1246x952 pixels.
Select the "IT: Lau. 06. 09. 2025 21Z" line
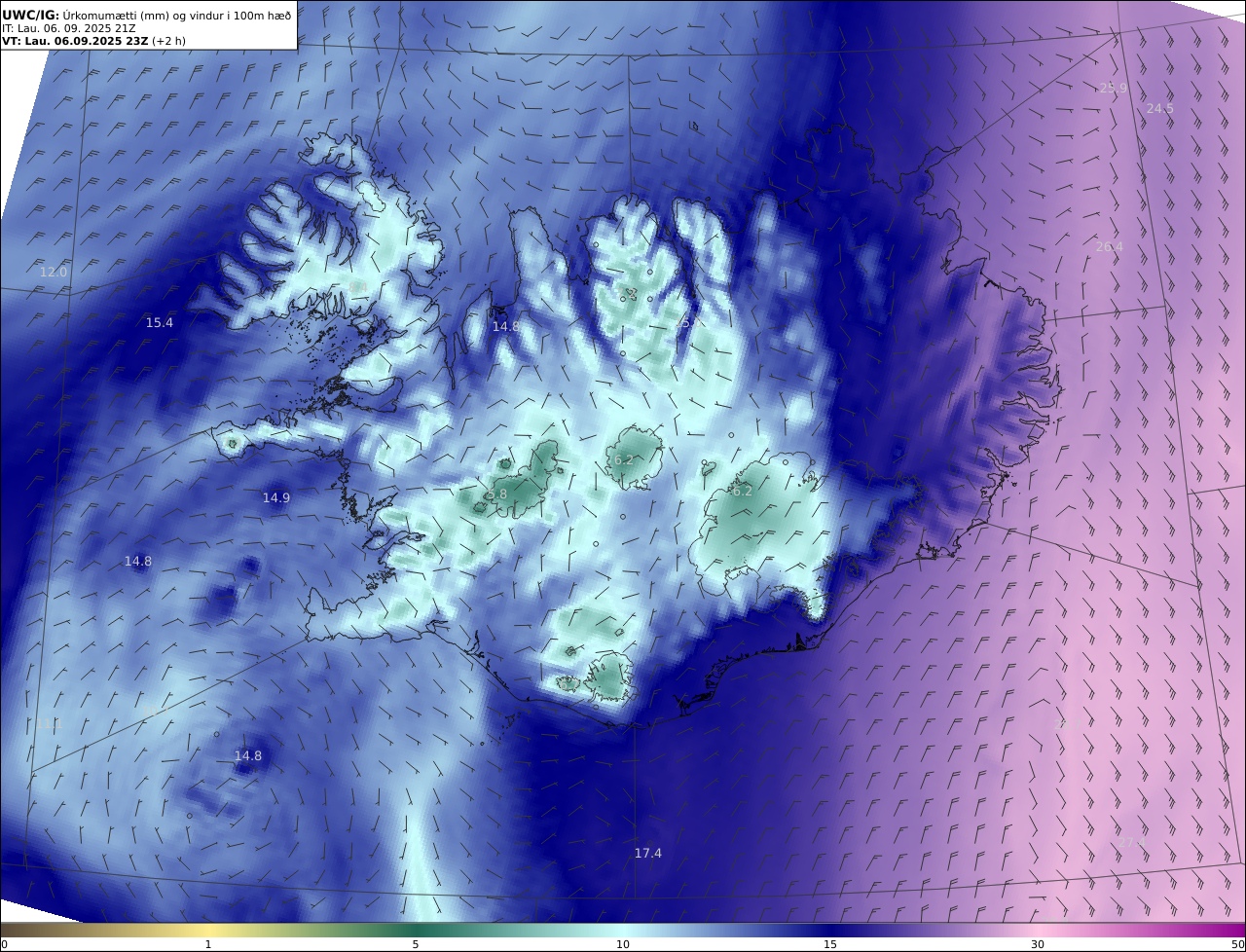point(69,28)
